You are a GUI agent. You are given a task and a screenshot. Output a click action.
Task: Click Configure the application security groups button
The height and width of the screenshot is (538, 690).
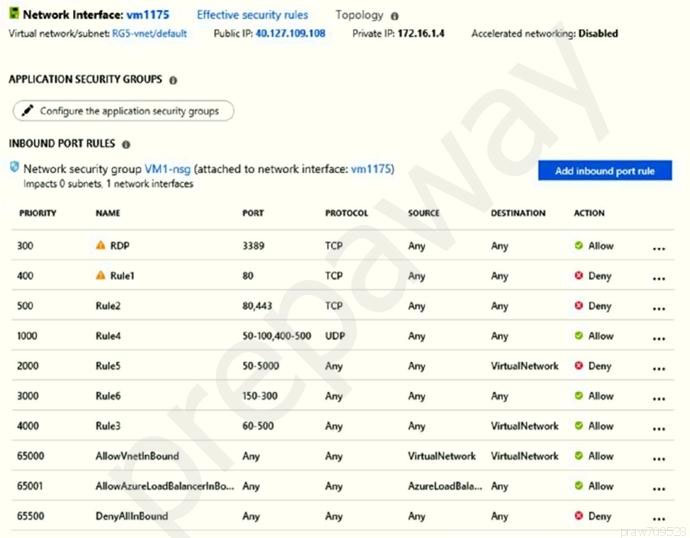[123, 111]
